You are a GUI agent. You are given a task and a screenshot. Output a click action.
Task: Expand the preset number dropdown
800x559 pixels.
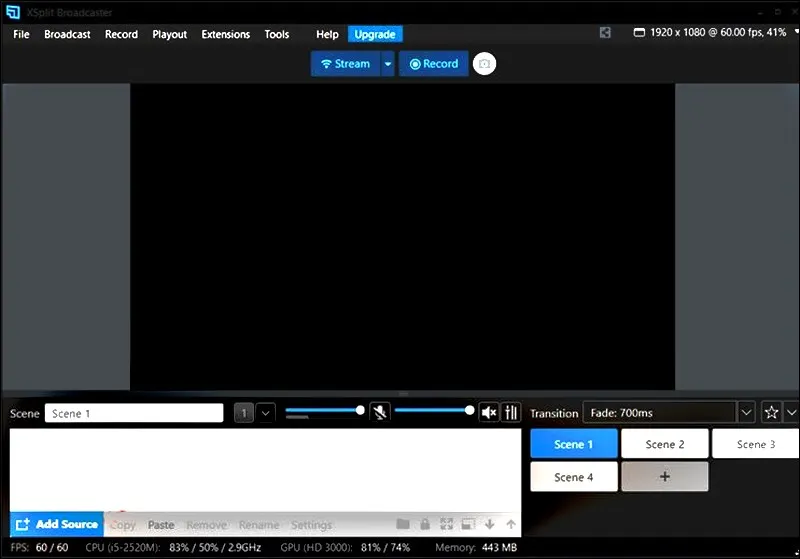(265, 413)
